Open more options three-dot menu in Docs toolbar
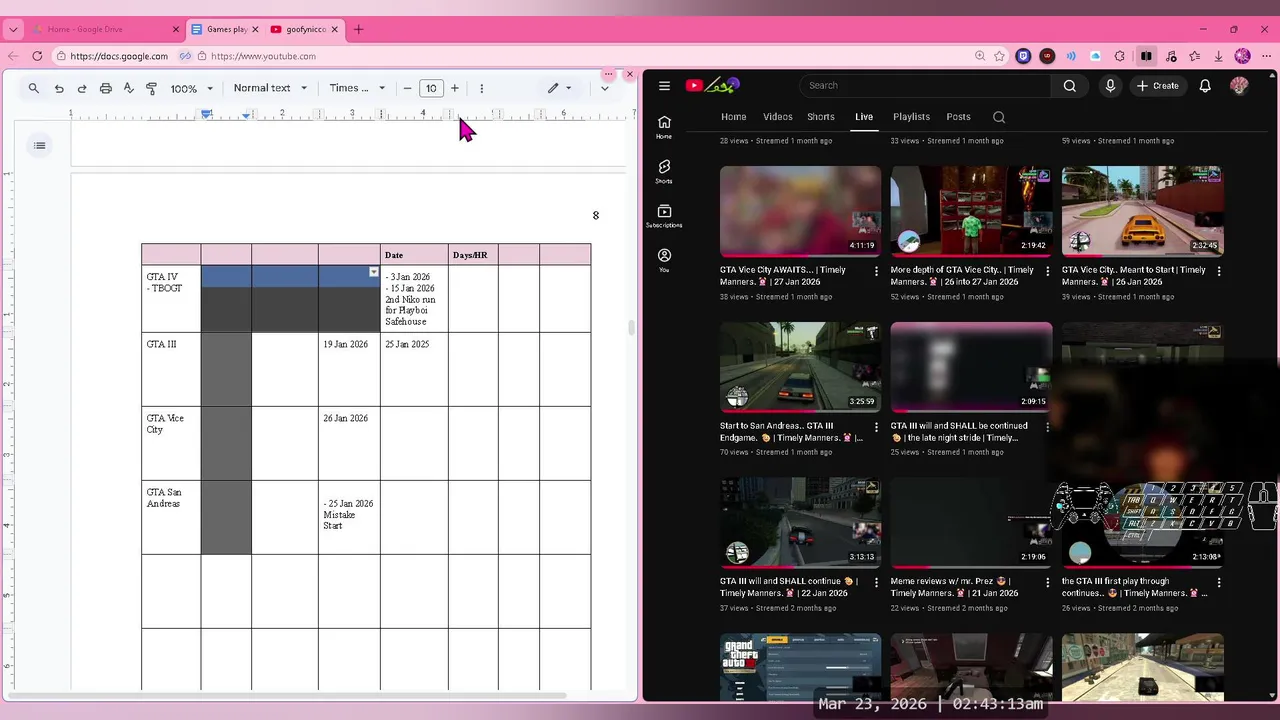The height and width of the screenshot is (720, 1280). pos(482,88)
